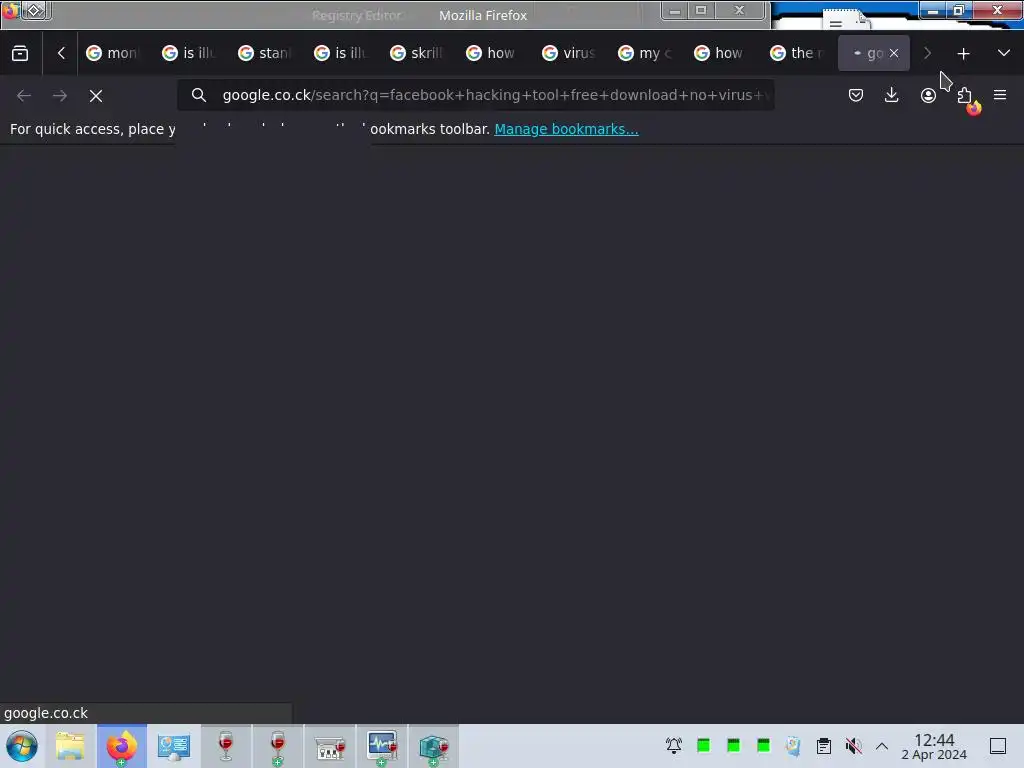Viewport: 1024px width, 768px height.
Task: Stop loading the page
Action: [x=96, y=96]
